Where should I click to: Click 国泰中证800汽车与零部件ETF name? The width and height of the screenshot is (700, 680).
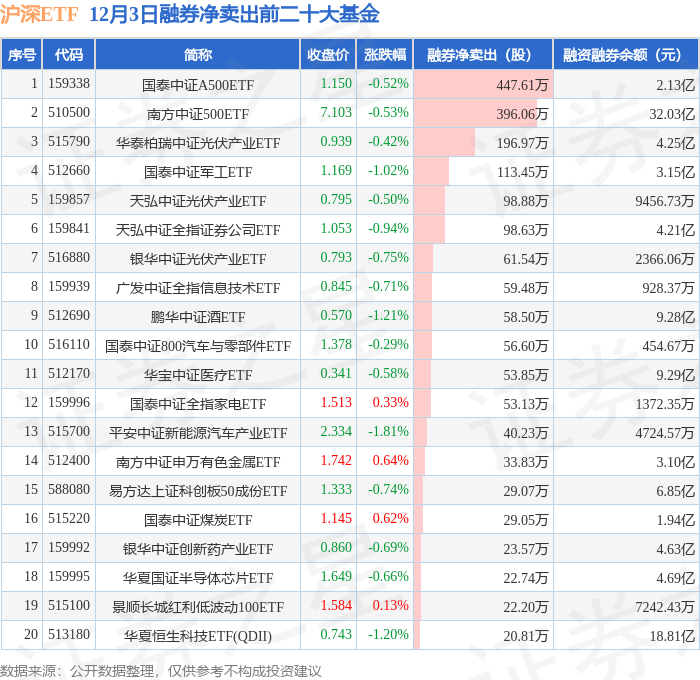pos(198,346)
